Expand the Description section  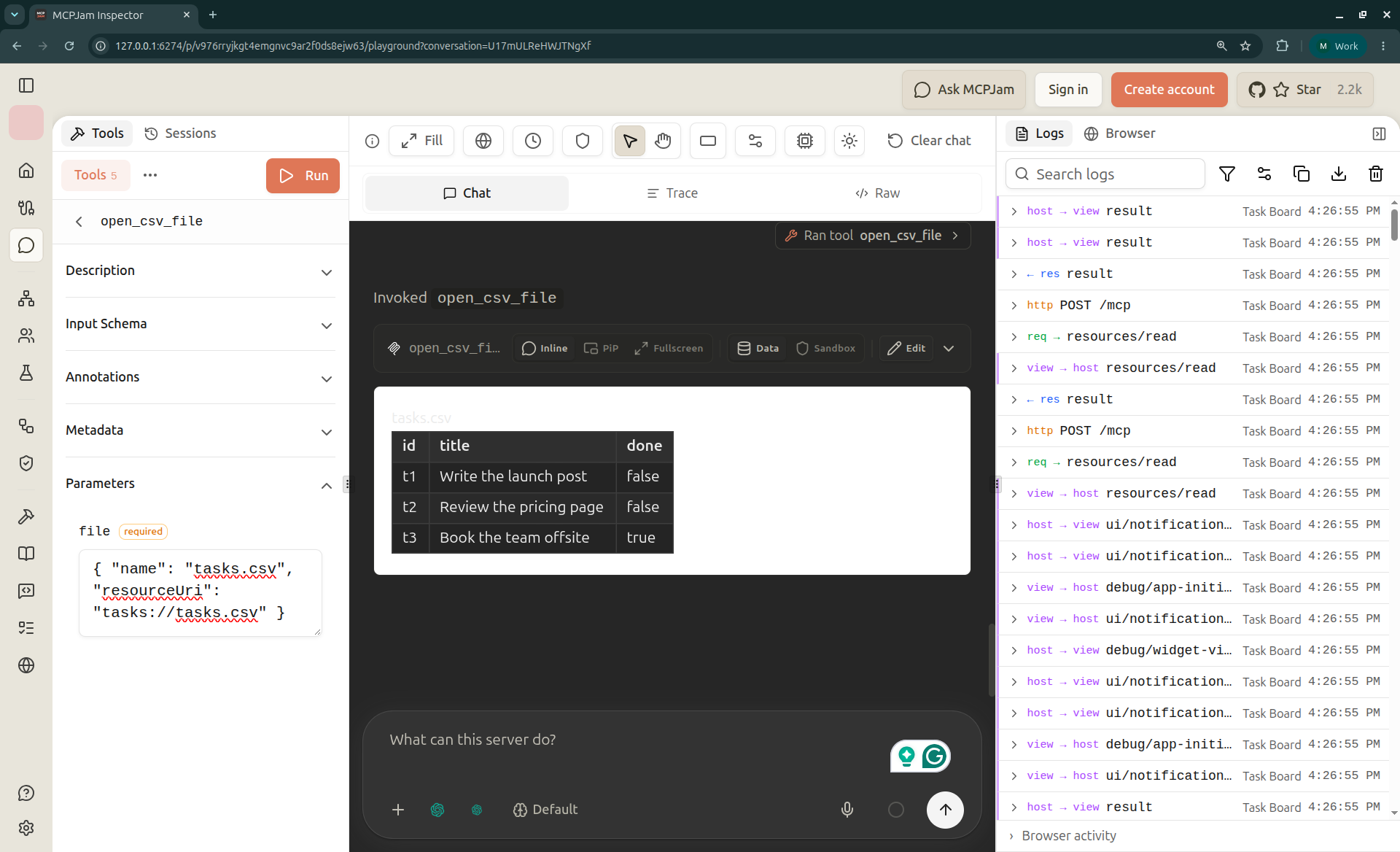pos(200,271)
